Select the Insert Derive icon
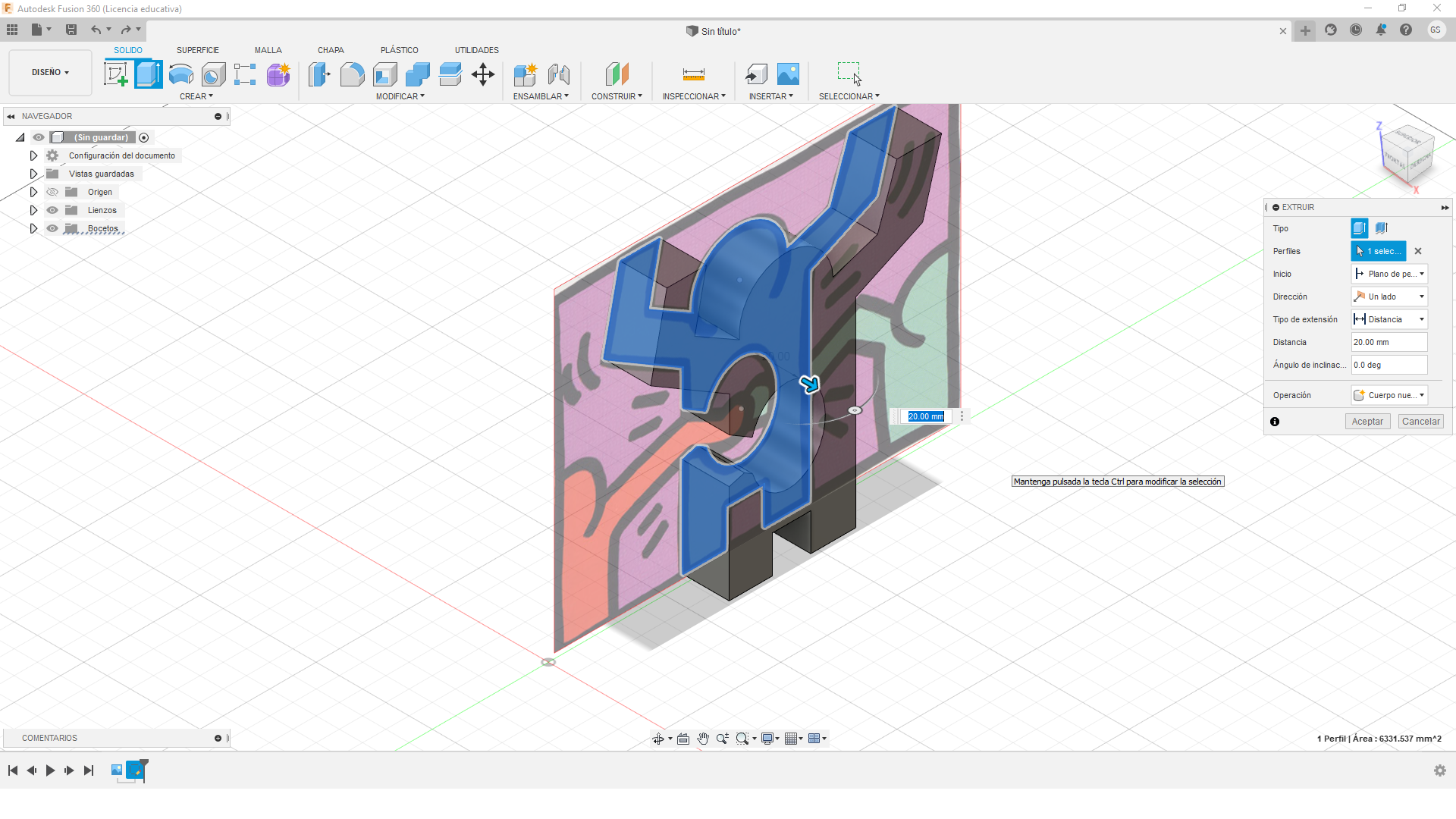 tap(756, 74)
